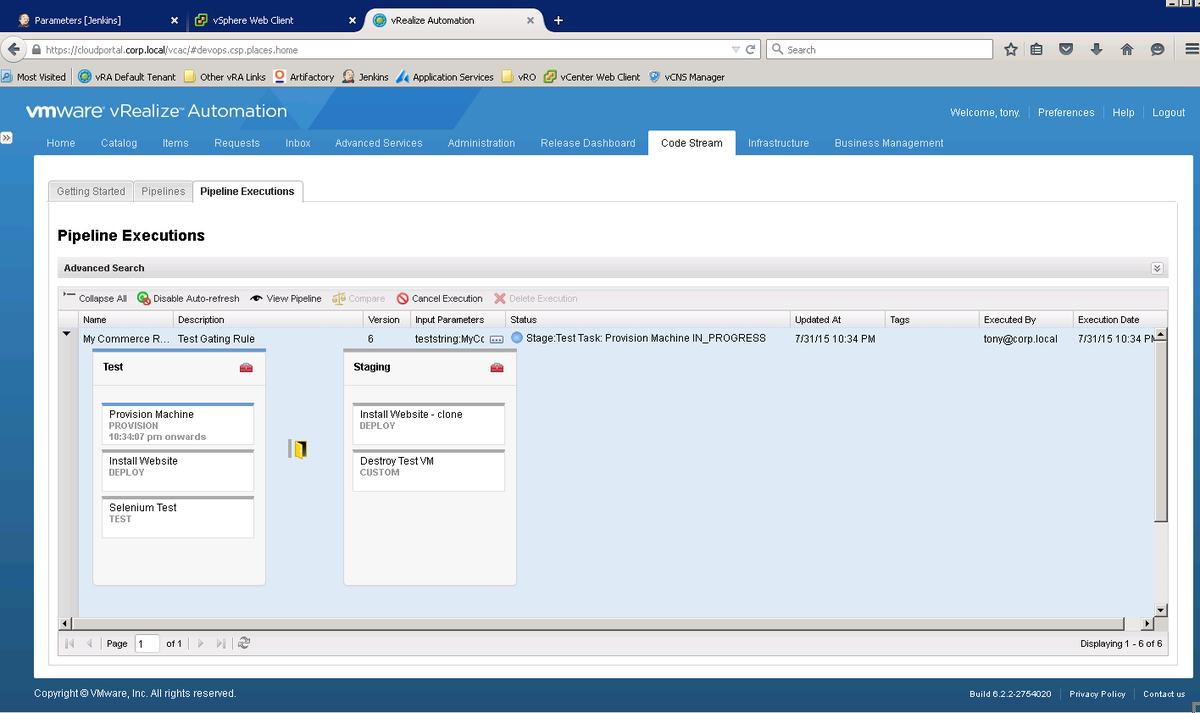Jump to the last page of results

pos(221,643)
